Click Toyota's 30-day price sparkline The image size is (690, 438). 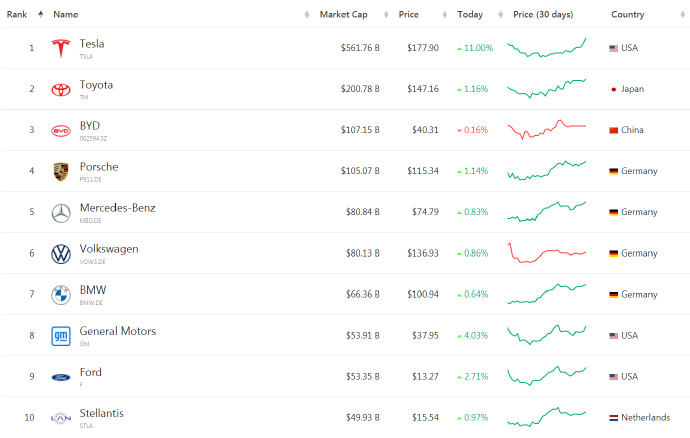tap(547, 88)
